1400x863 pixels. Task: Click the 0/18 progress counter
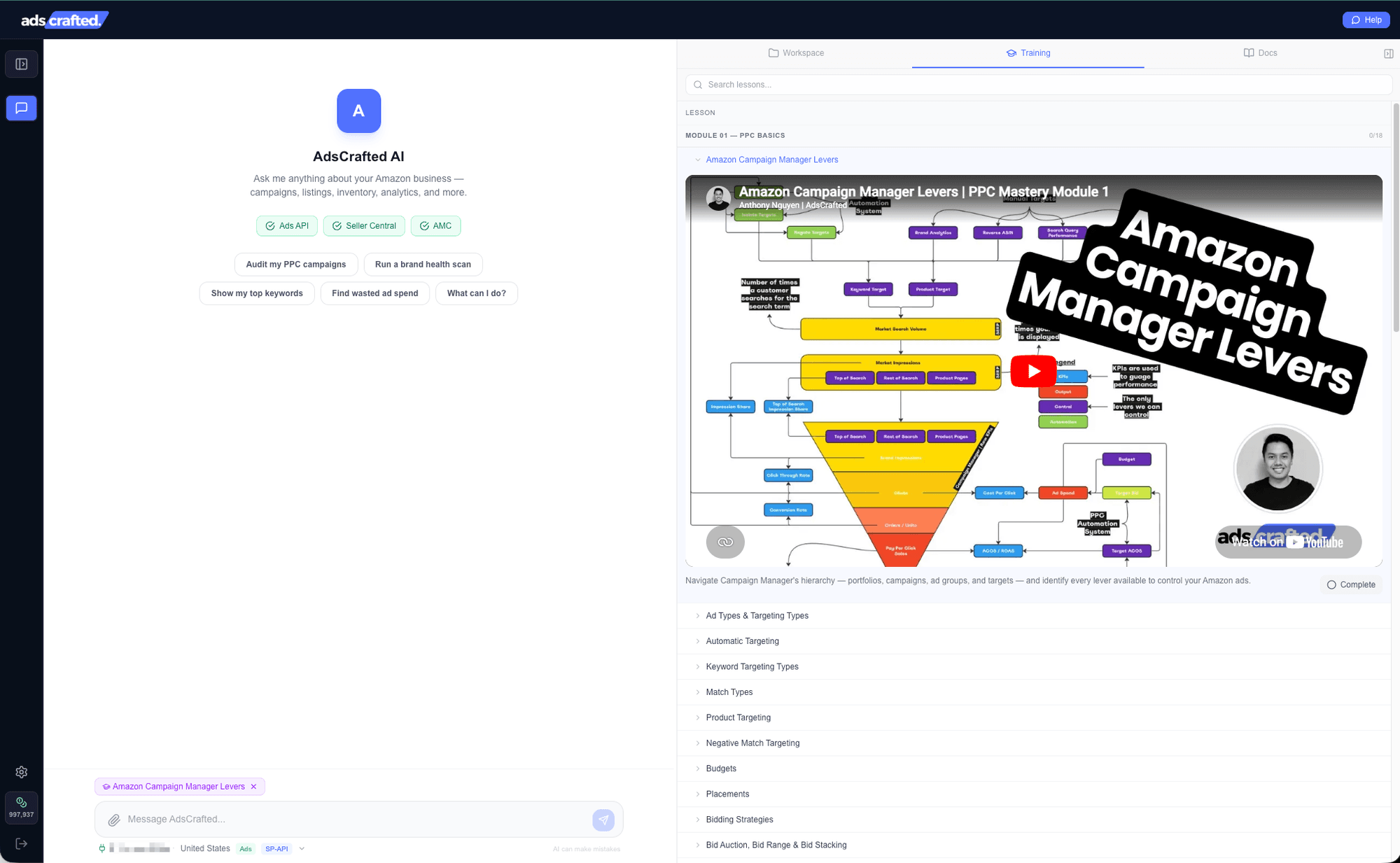(x=1375, y=136)
